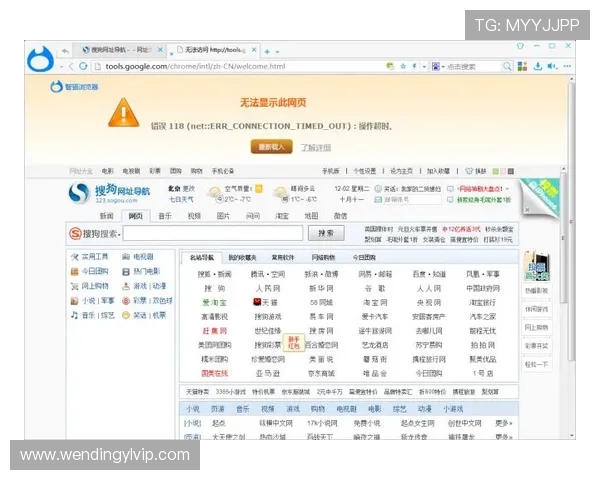Select the 新闻 search category tab

pyautogui.click(x=106, y=216)
